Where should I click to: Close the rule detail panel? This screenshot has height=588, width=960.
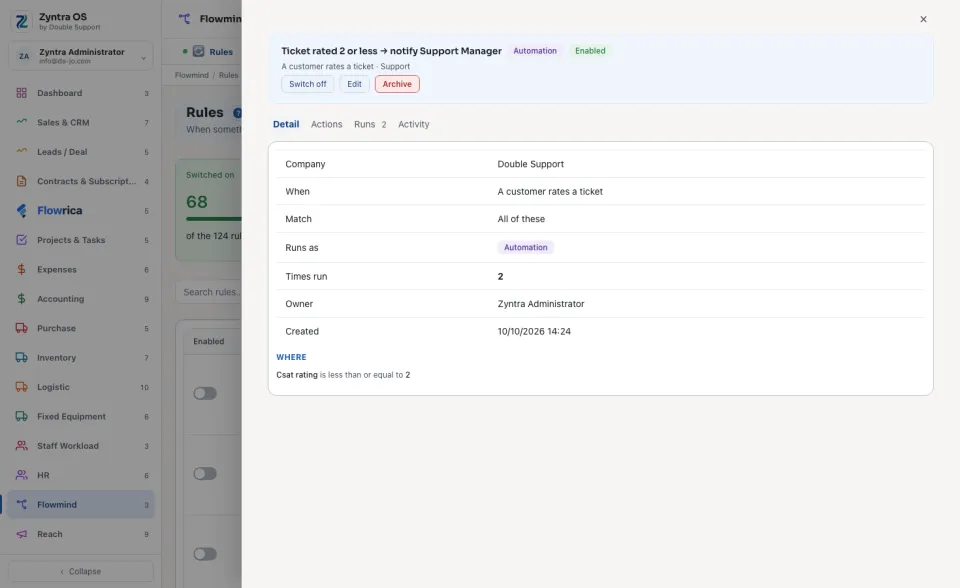[923, 19]
